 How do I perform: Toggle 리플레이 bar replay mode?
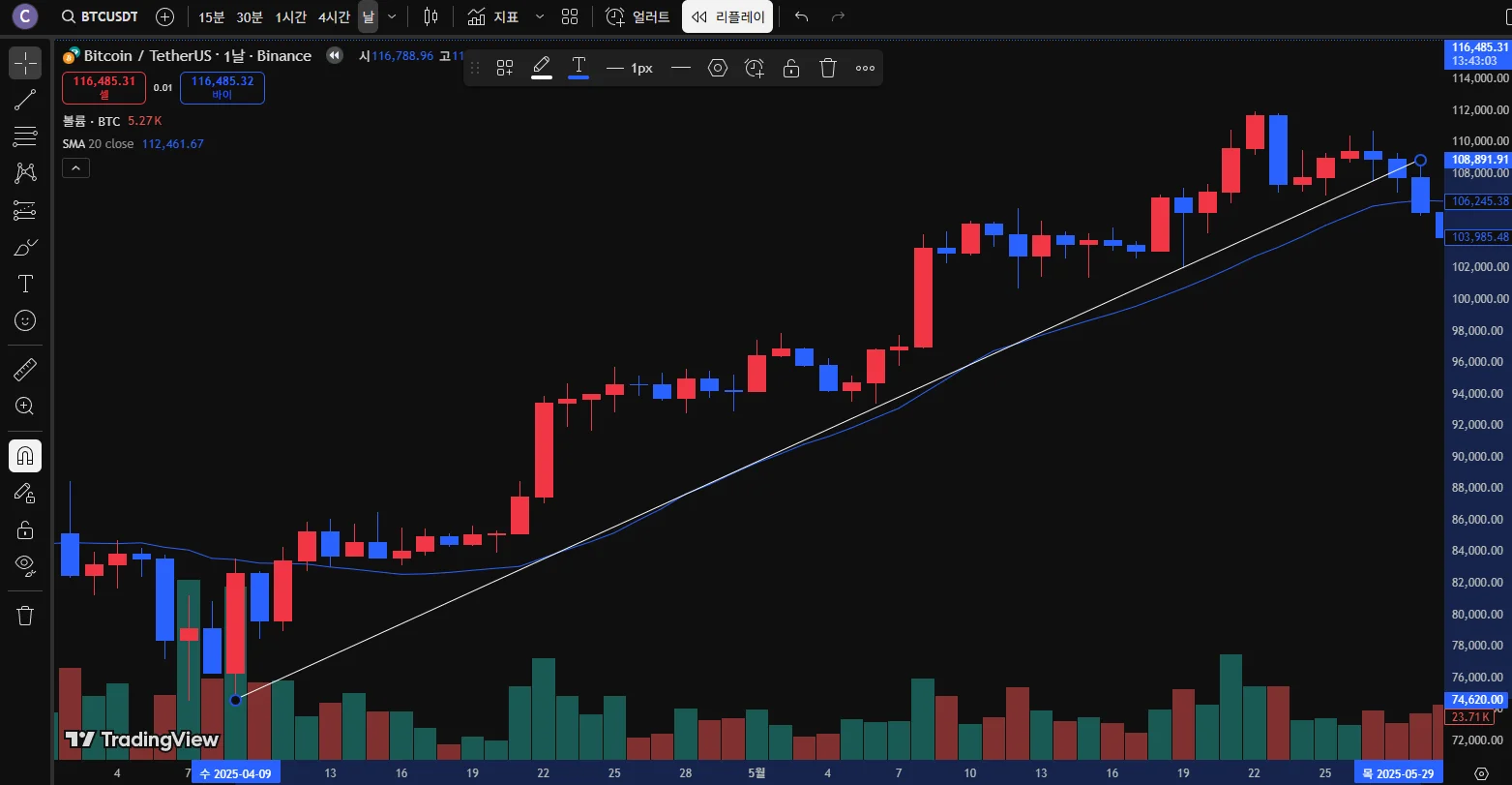tap(727, 16)
